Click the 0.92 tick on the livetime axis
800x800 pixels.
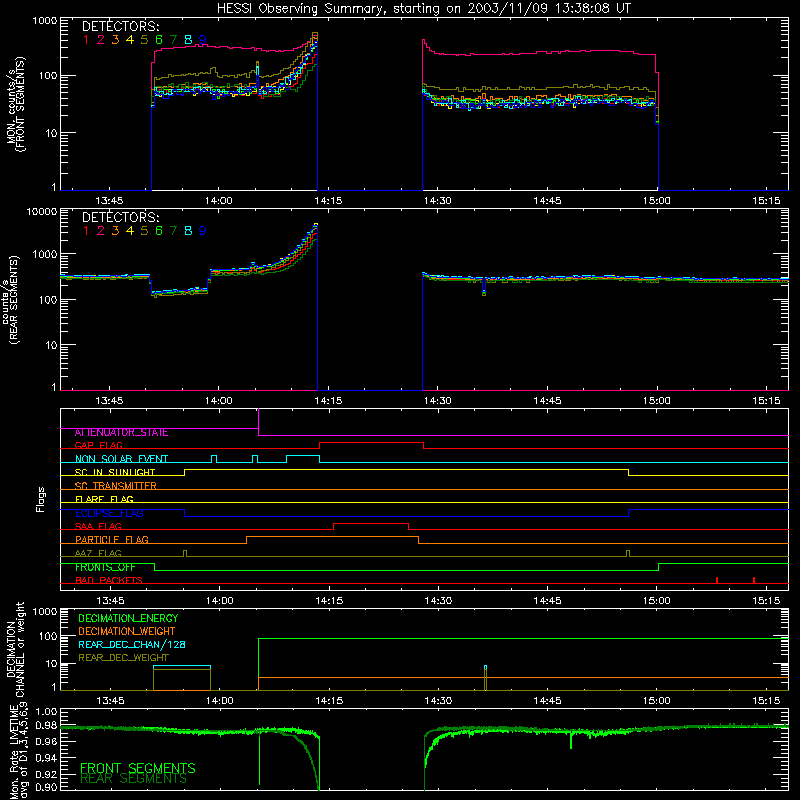point(46,775)
